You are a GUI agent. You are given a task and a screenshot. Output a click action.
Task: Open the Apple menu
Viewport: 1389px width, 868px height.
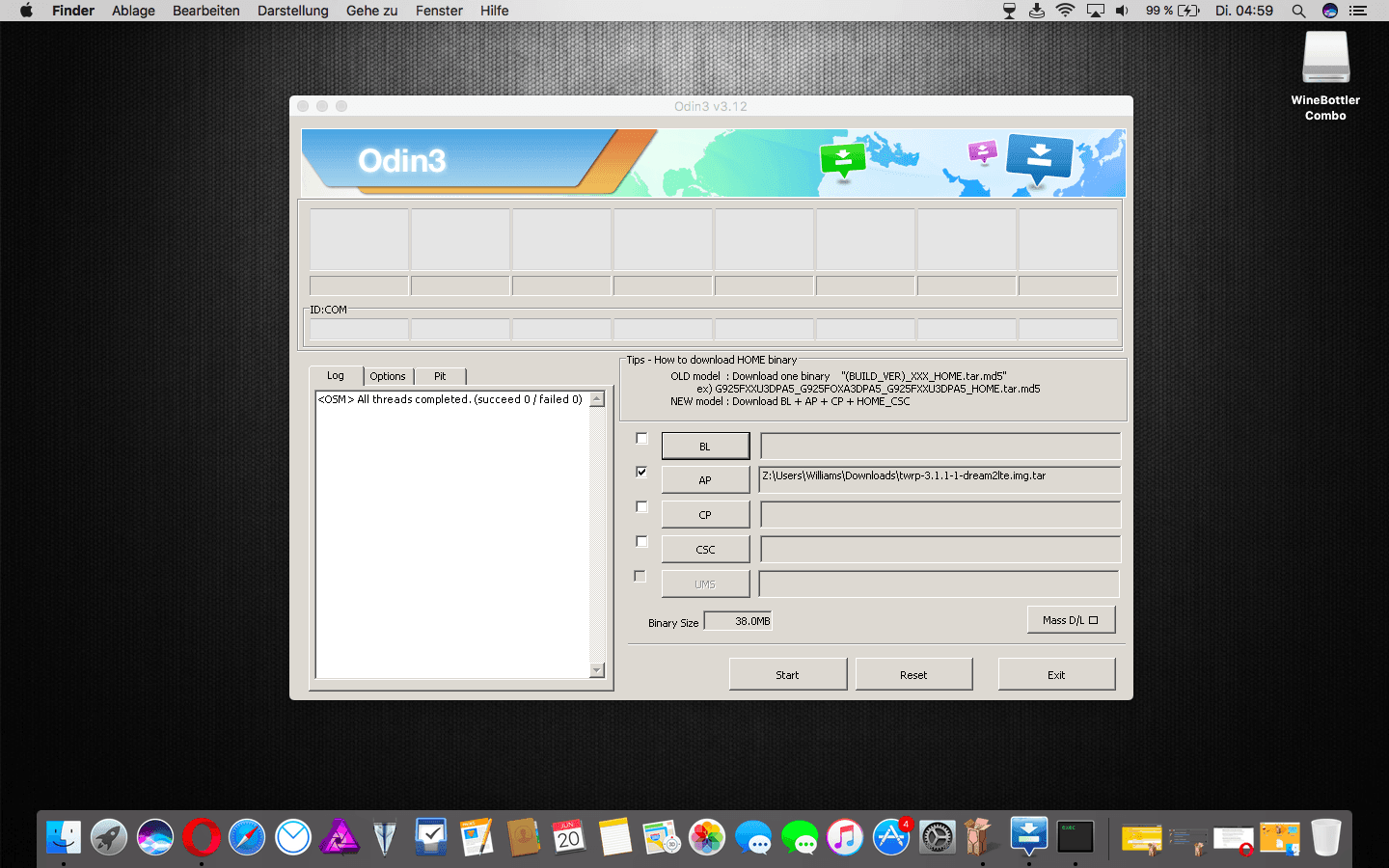[x=26, y=11]
